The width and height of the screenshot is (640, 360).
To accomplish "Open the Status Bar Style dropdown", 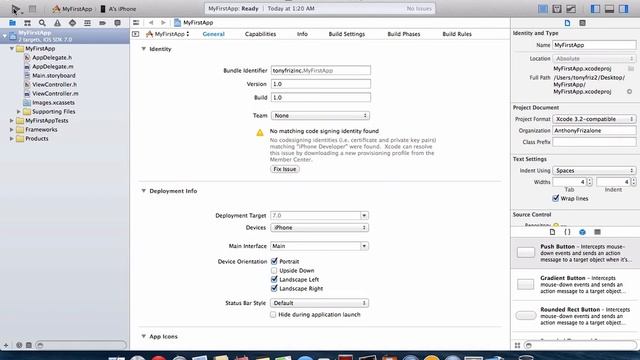I will 320,303.
